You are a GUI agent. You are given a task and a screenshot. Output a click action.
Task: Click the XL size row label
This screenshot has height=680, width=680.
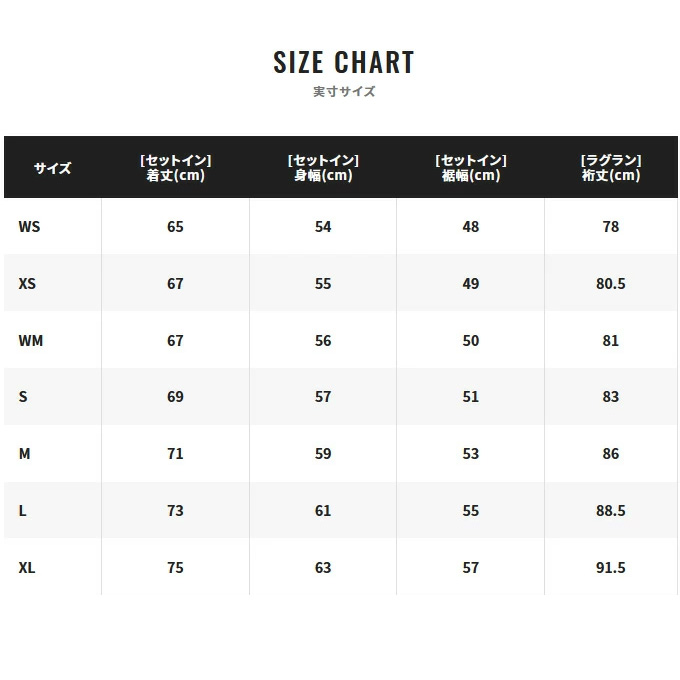tap(27, 568)
